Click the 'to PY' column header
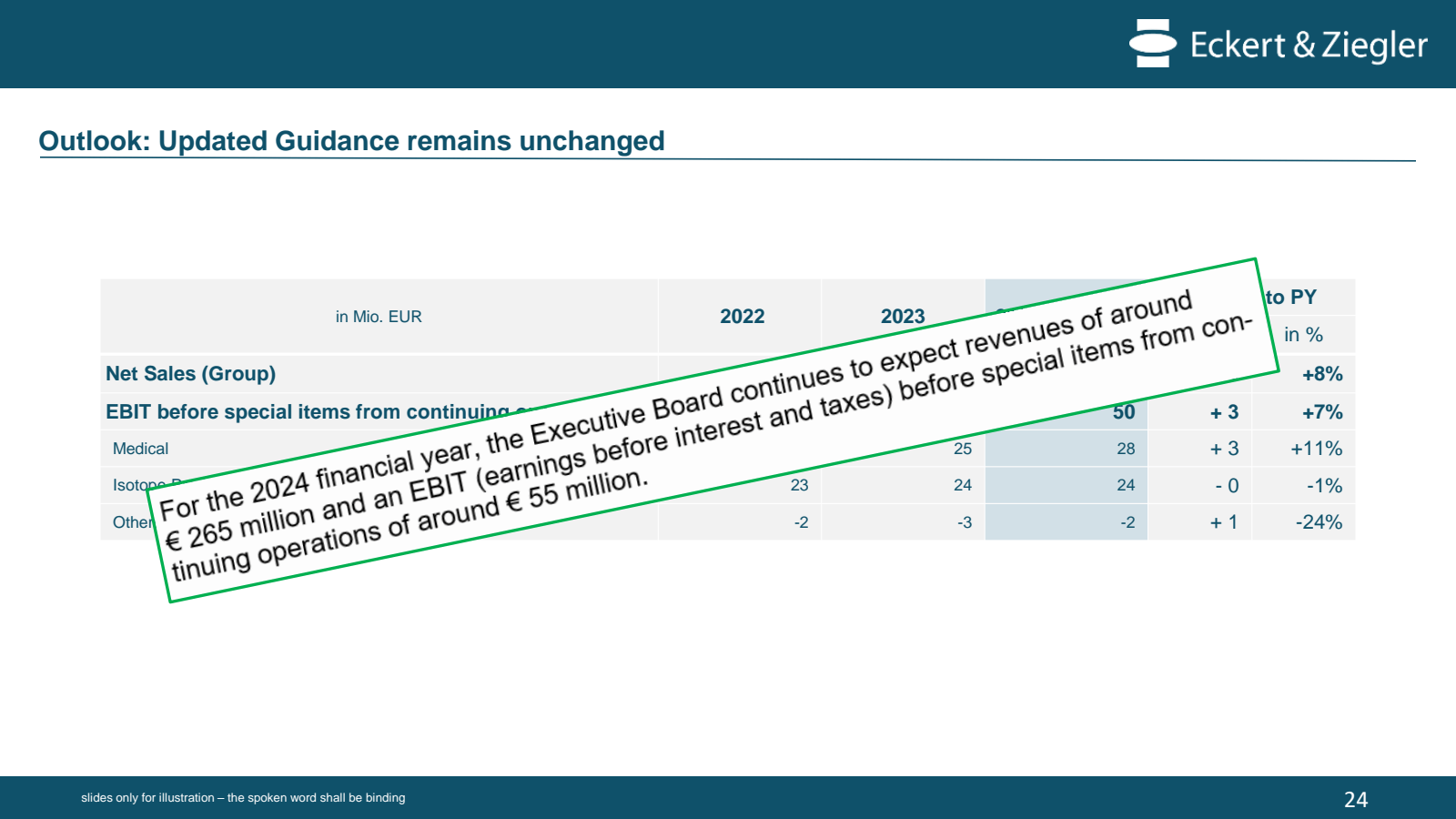 tap(1291, 298)
